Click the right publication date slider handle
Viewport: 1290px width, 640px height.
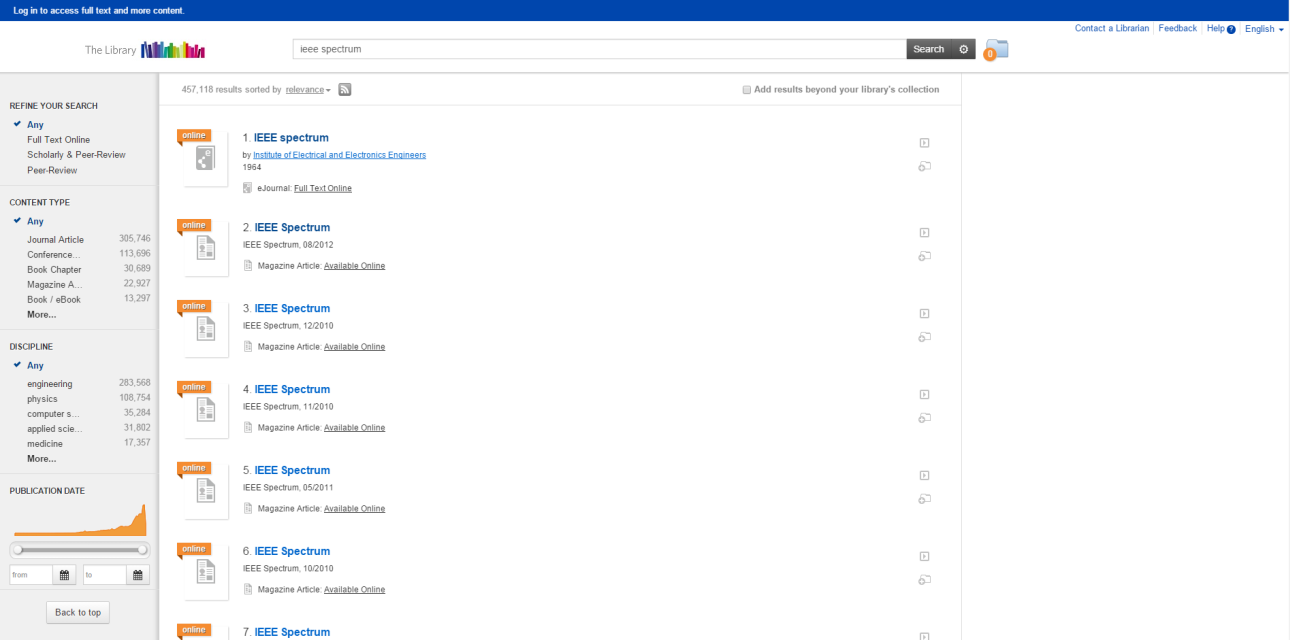142,549
